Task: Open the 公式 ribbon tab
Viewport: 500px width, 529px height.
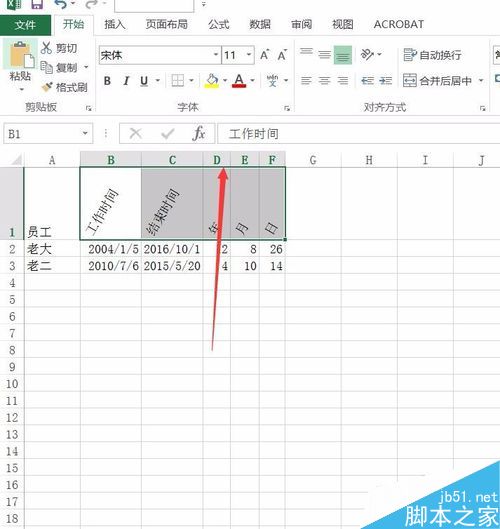Action: pos(218,24)
